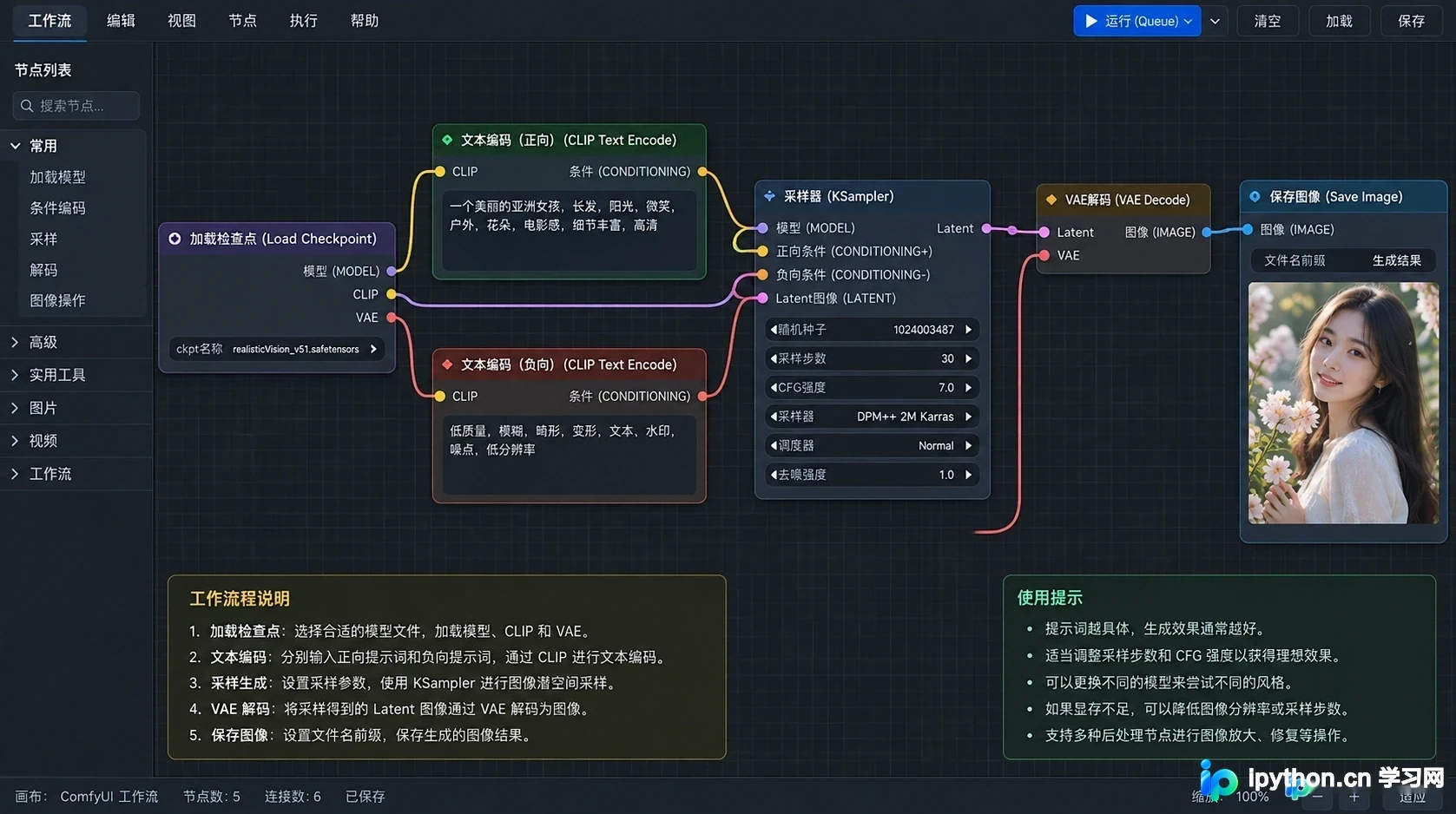Click the VAE input port on VAE Decode node
Screen dimensions: 1456x814
[x=1044, y=255]
